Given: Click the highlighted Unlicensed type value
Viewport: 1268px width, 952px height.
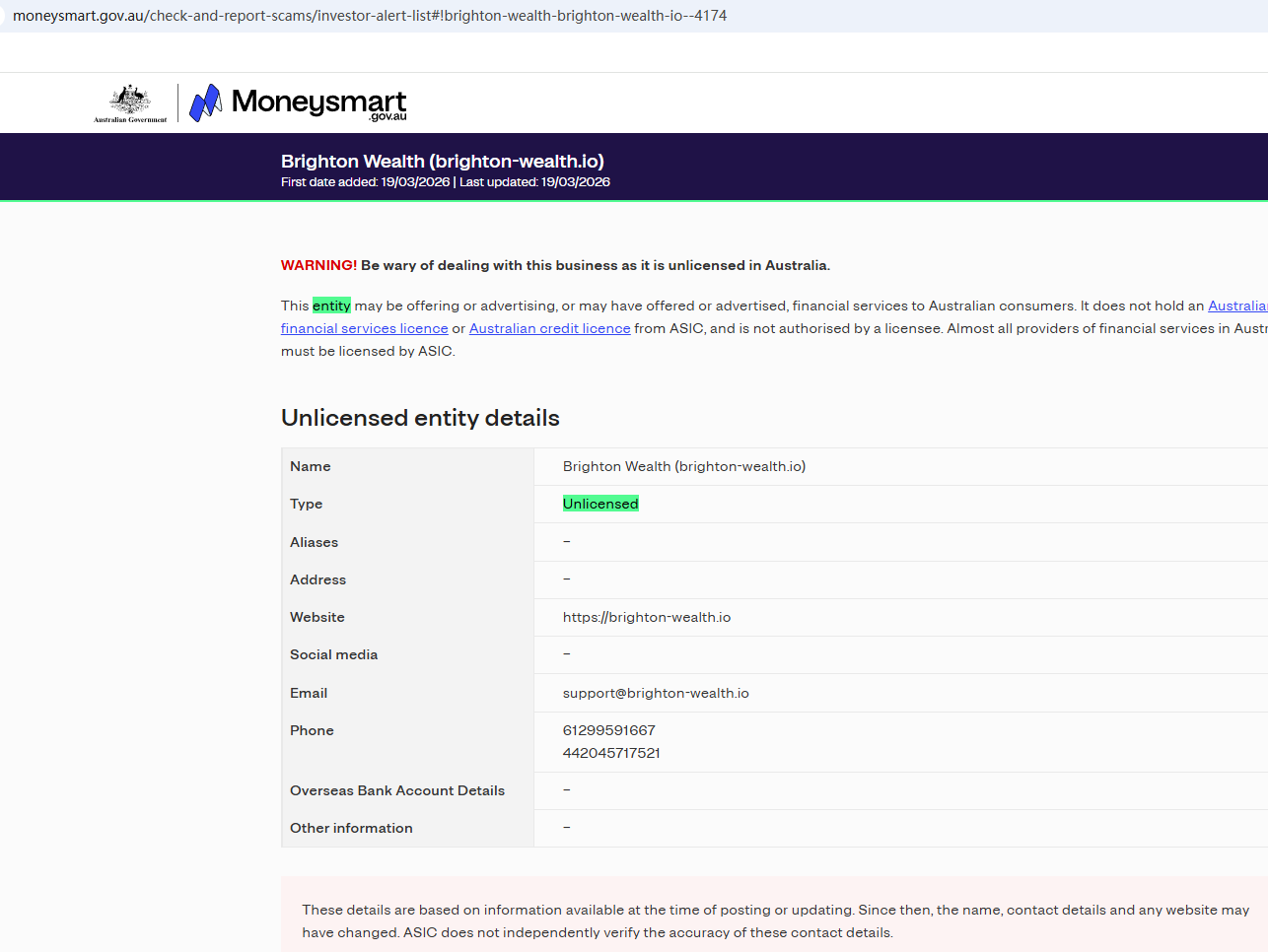Looking at the screenshot, I should pos(600,504).
